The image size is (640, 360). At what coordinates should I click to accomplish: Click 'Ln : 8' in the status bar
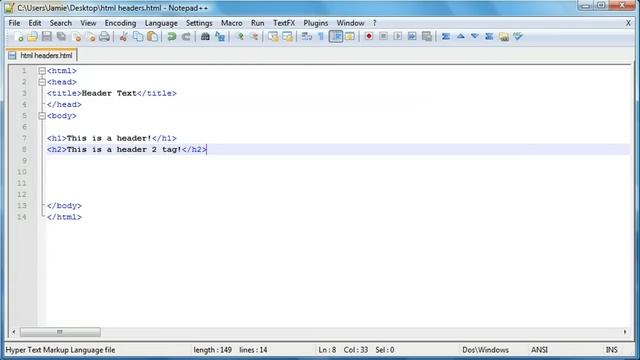pyautogui.click(x=327, y=350)
